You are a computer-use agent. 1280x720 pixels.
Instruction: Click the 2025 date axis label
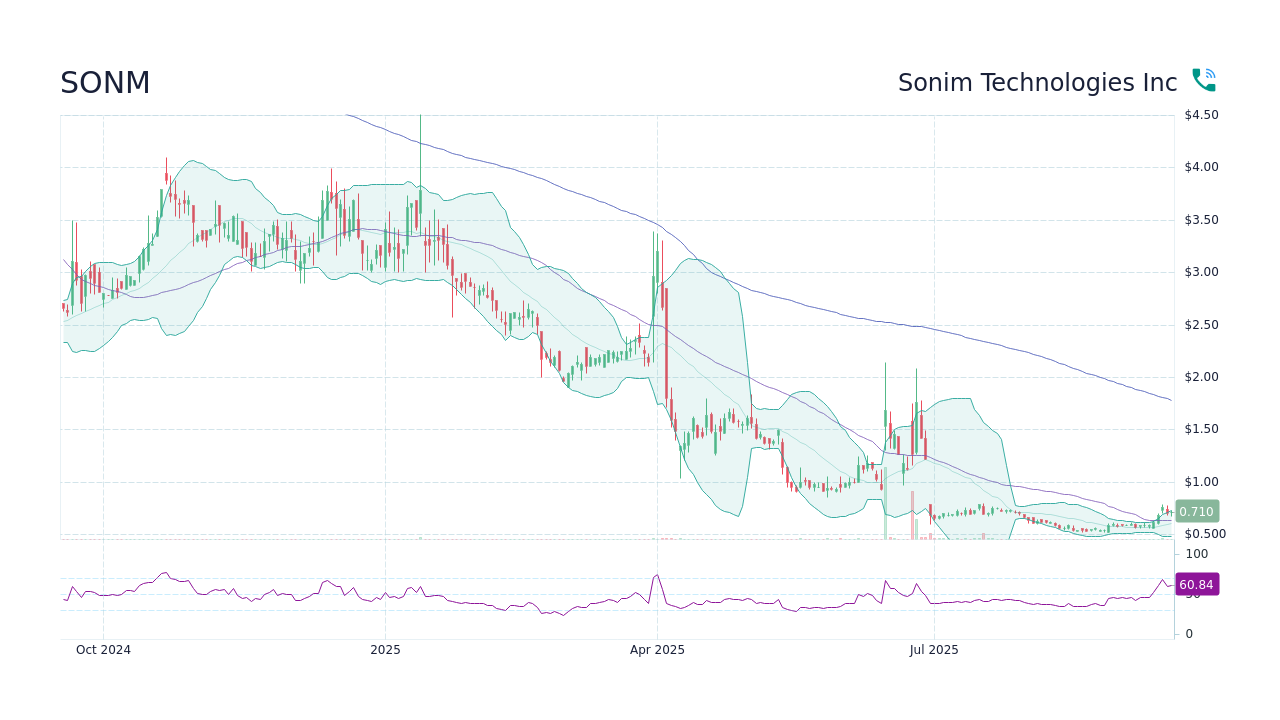[384, 650]
